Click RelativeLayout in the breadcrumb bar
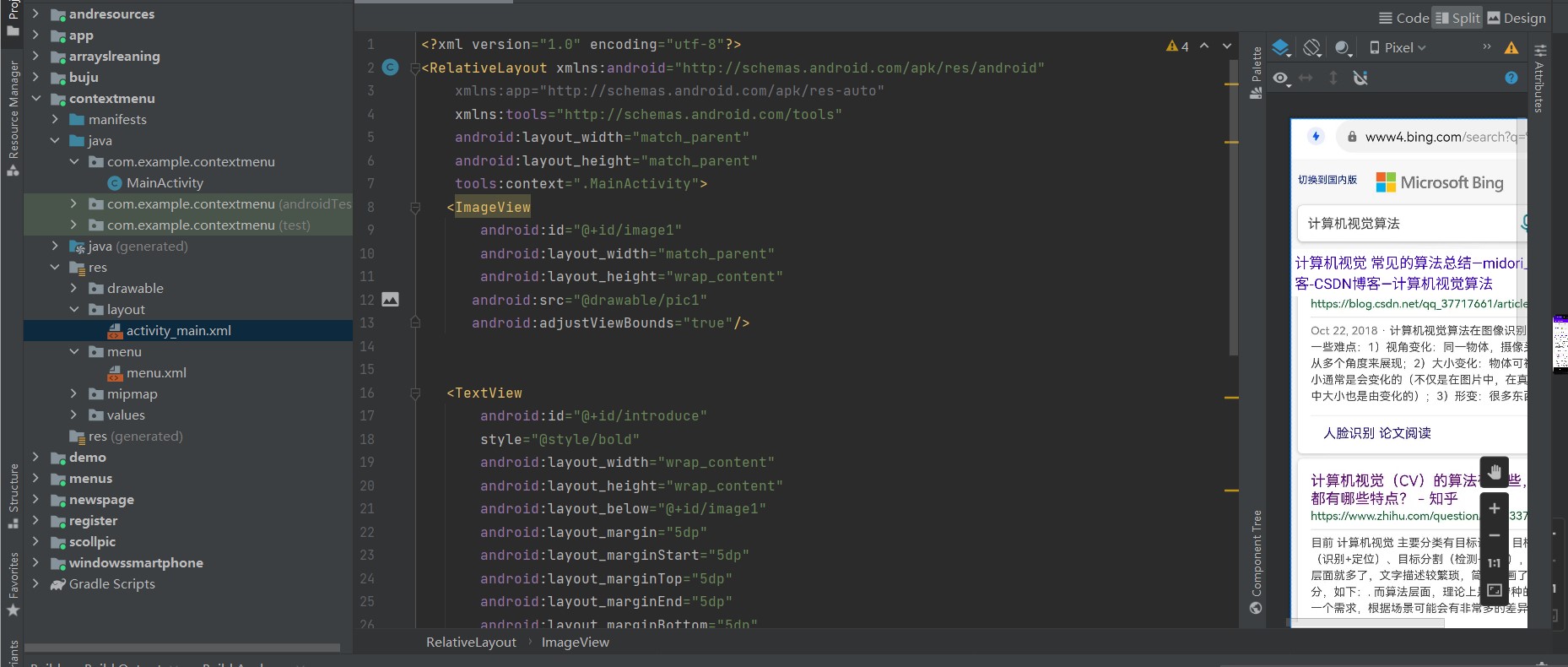 pos(471,642)
